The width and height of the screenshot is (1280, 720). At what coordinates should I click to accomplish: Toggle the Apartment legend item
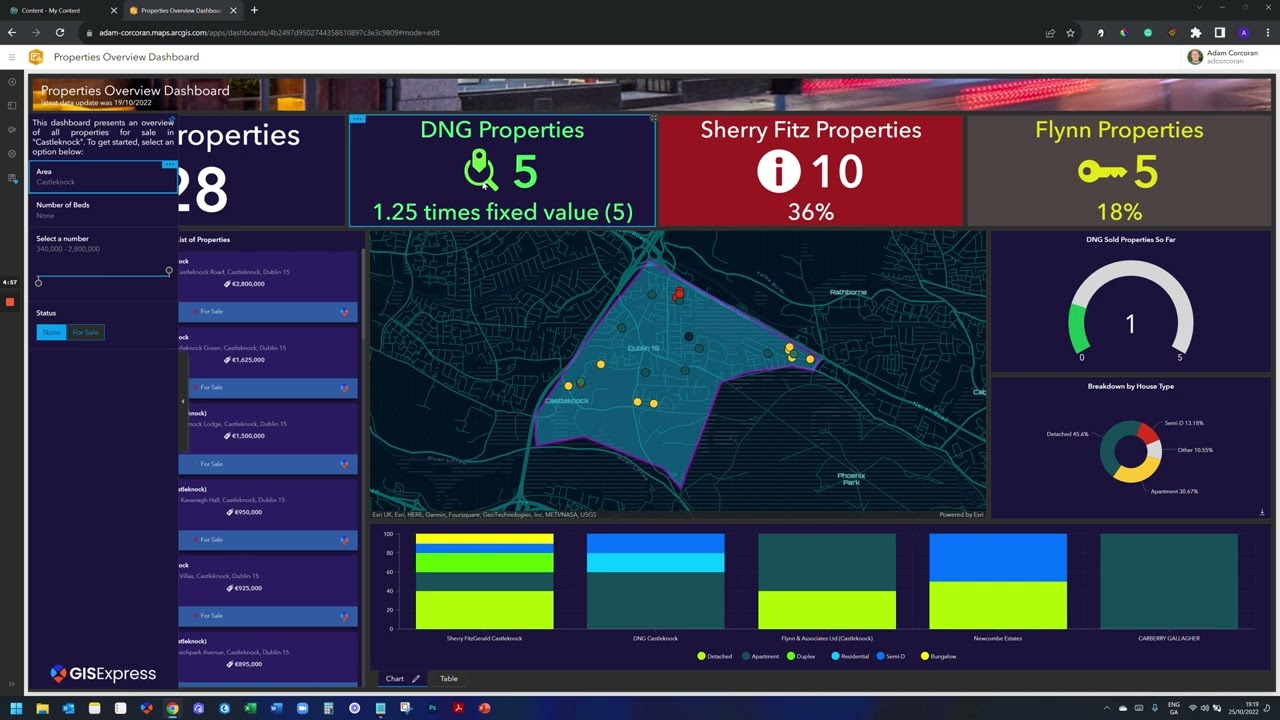click(x=760, y=657)
